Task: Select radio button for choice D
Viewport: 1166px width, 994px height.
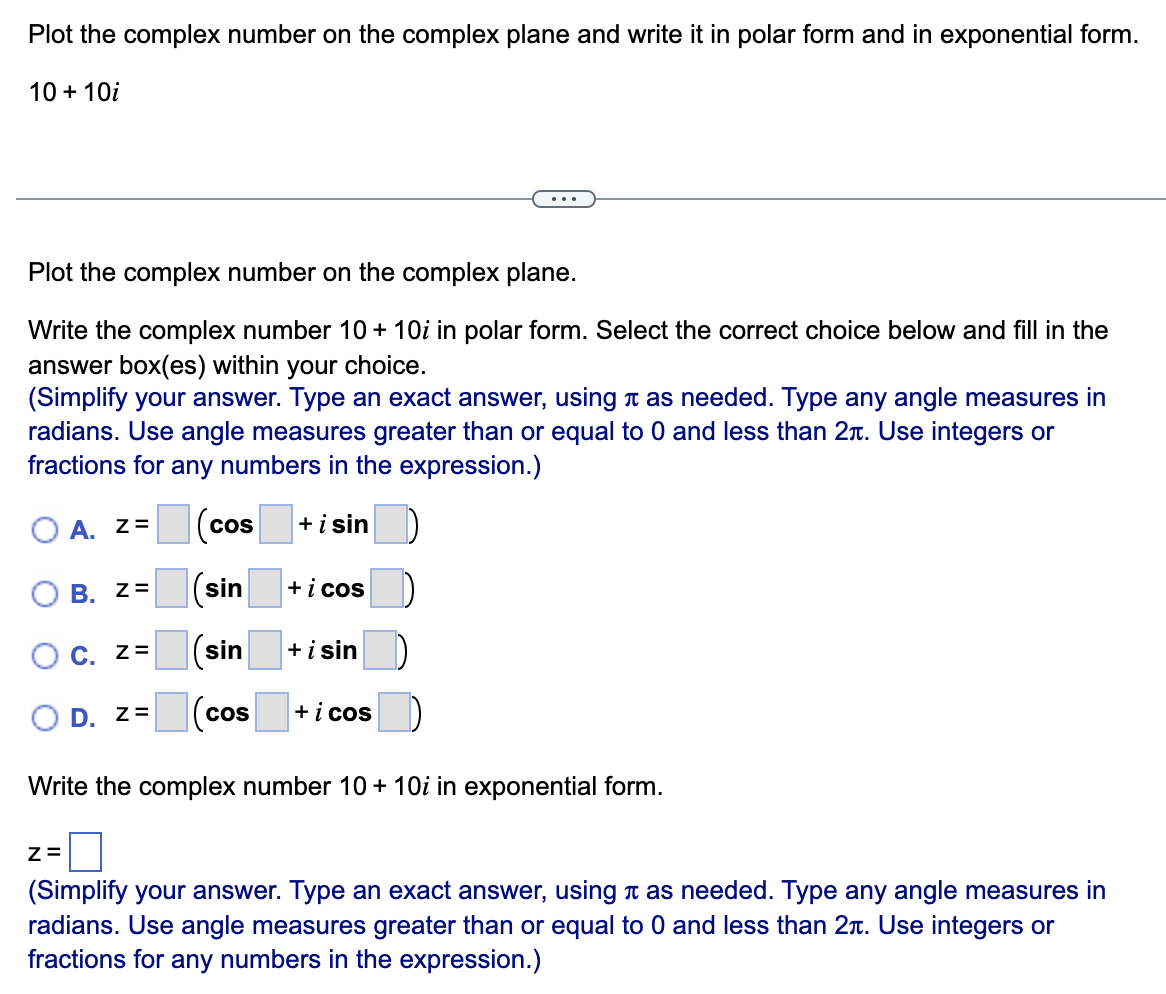Action: tap(44, 712)
